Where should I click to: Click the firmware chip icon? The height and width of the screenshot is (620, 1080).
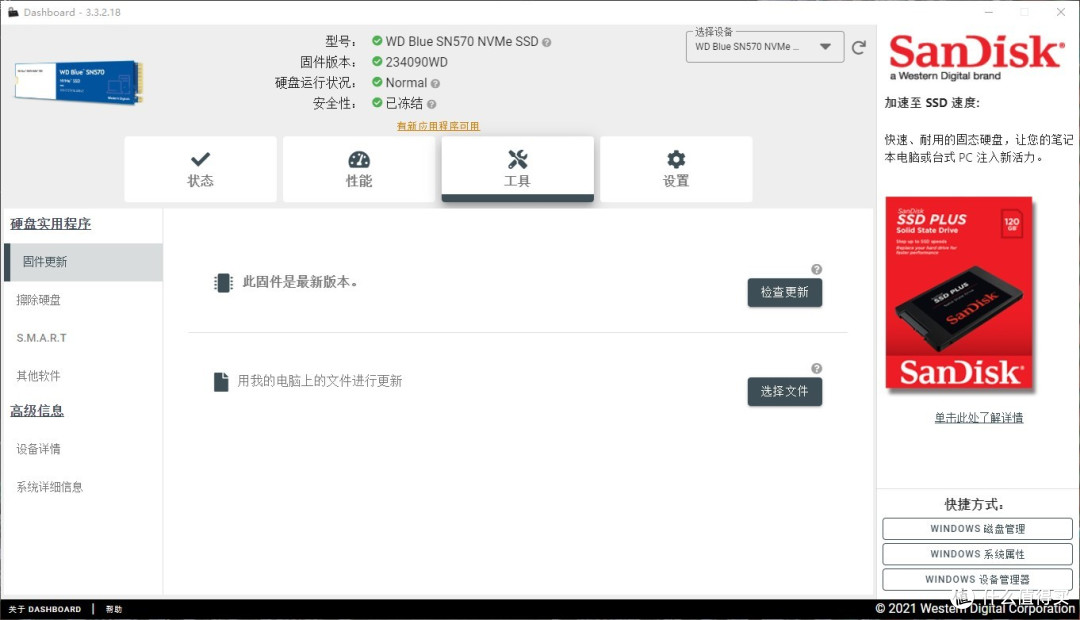tap(223, 283)
